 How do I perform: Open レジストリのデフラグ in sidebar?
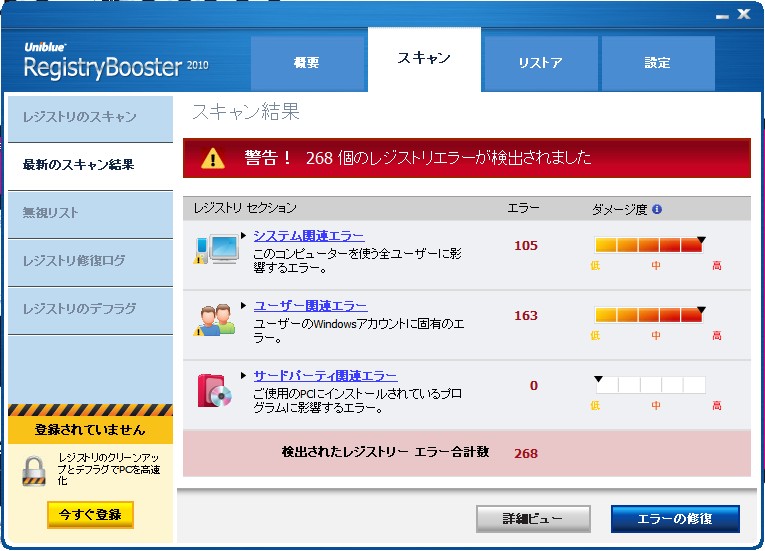[x=90, y=310]
